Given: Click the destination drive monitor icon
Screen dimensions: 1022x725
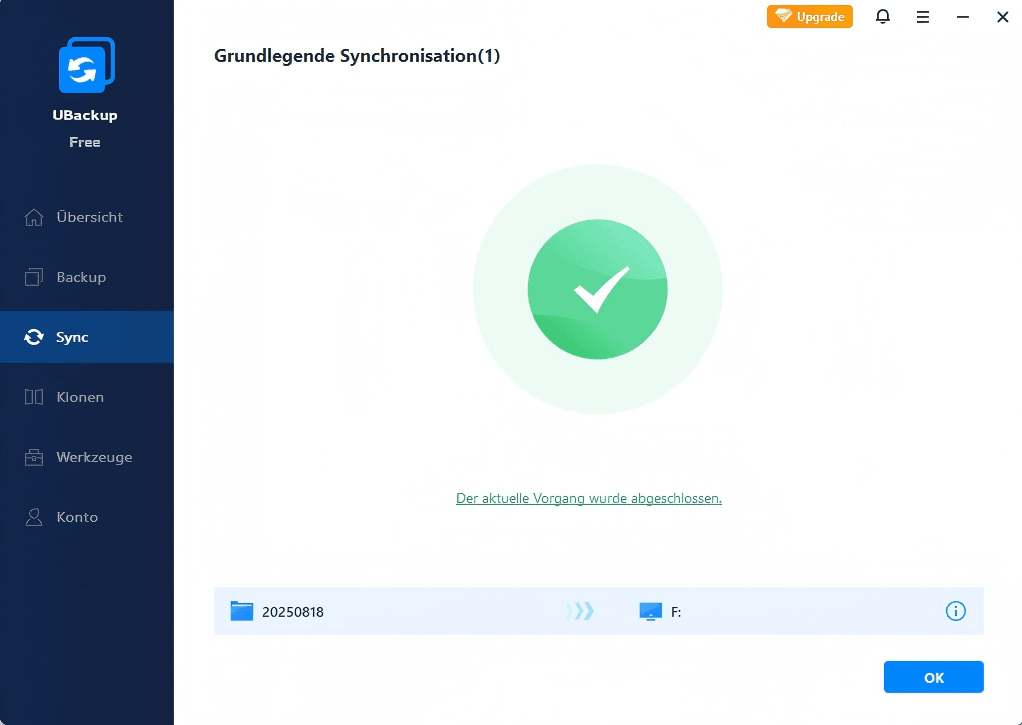Looking at the screenshot, I should [651, 611].
